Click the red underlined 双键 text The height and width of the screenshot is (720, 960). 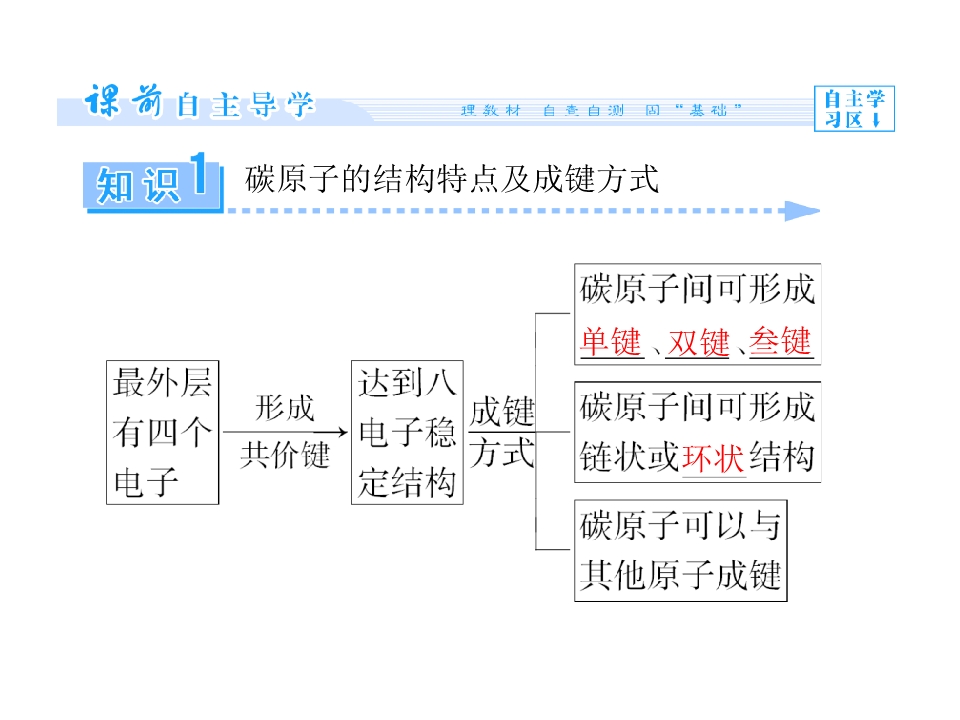tap(699, 342)
